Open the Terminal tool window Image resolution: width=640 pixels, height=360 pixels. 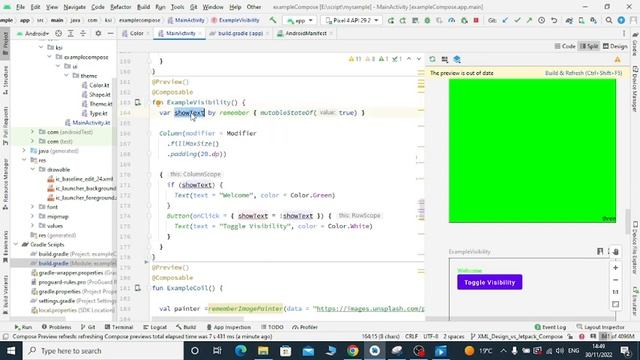click(x=119, y=327)
